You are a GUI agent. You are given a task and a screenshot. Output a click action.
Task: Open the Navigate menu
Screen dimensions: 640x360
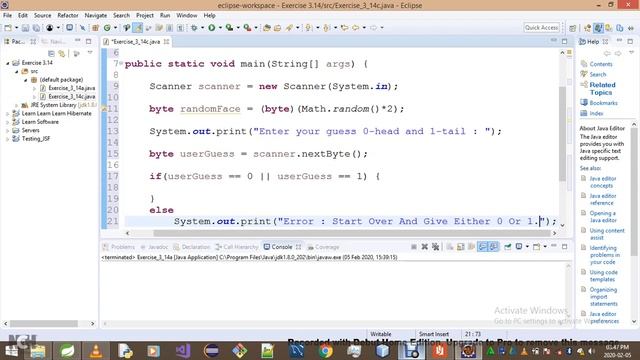[96, 16]
